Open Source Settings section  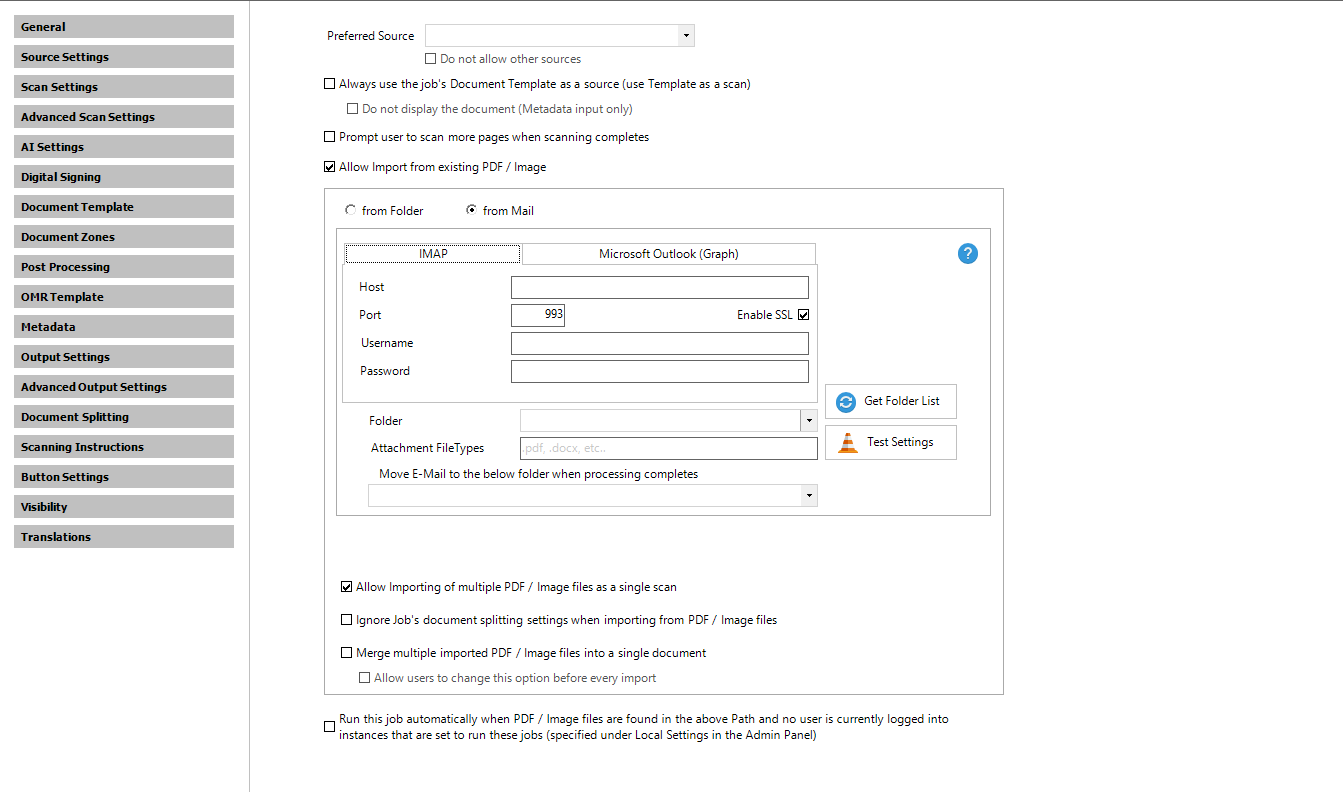pos(124,57)
